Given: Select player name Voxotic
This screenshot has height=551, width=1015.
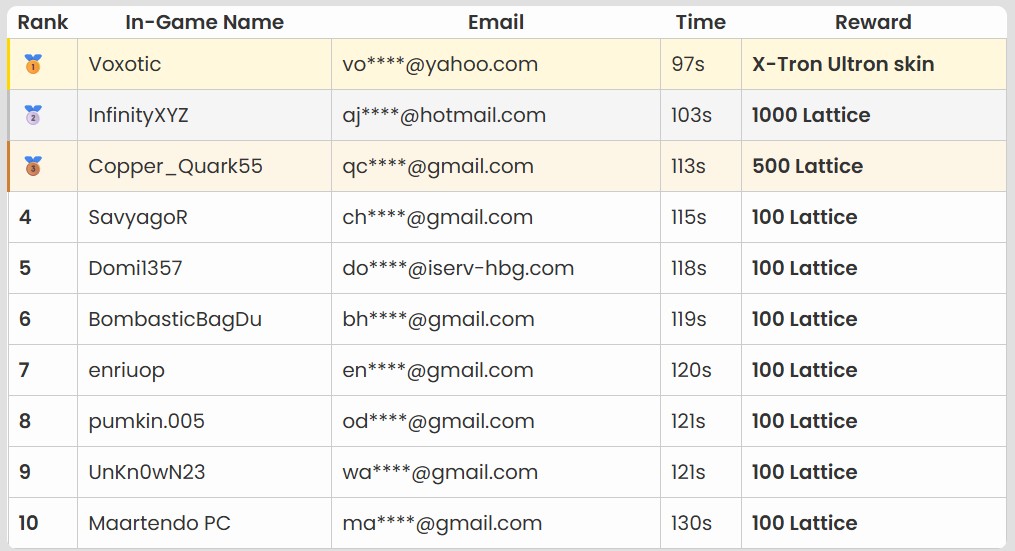Looking at the screenshot, I should 125,64.
